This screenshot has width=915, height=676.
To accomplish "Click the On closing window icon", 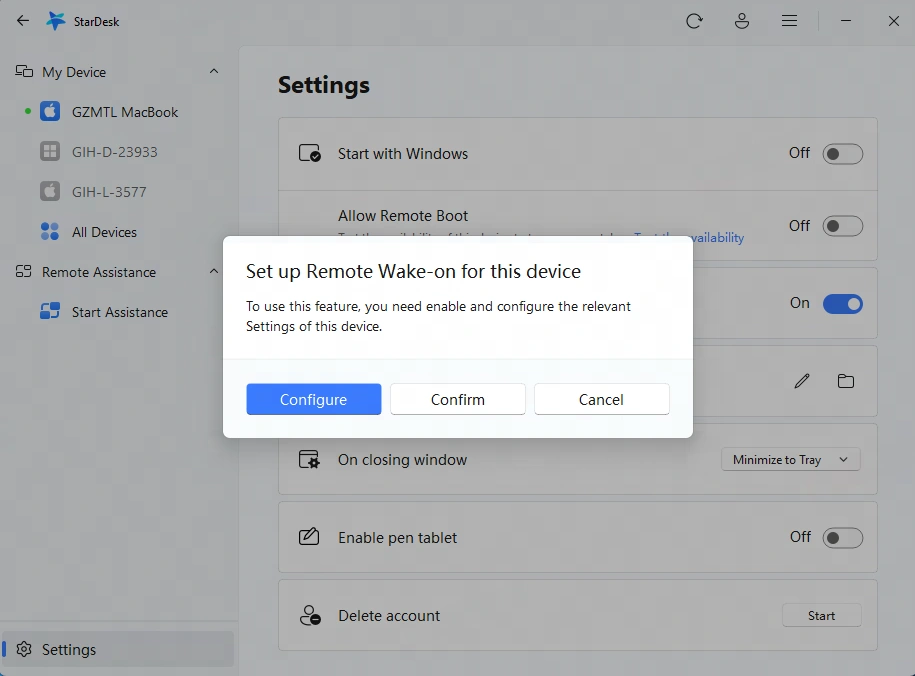I will 309,459.
